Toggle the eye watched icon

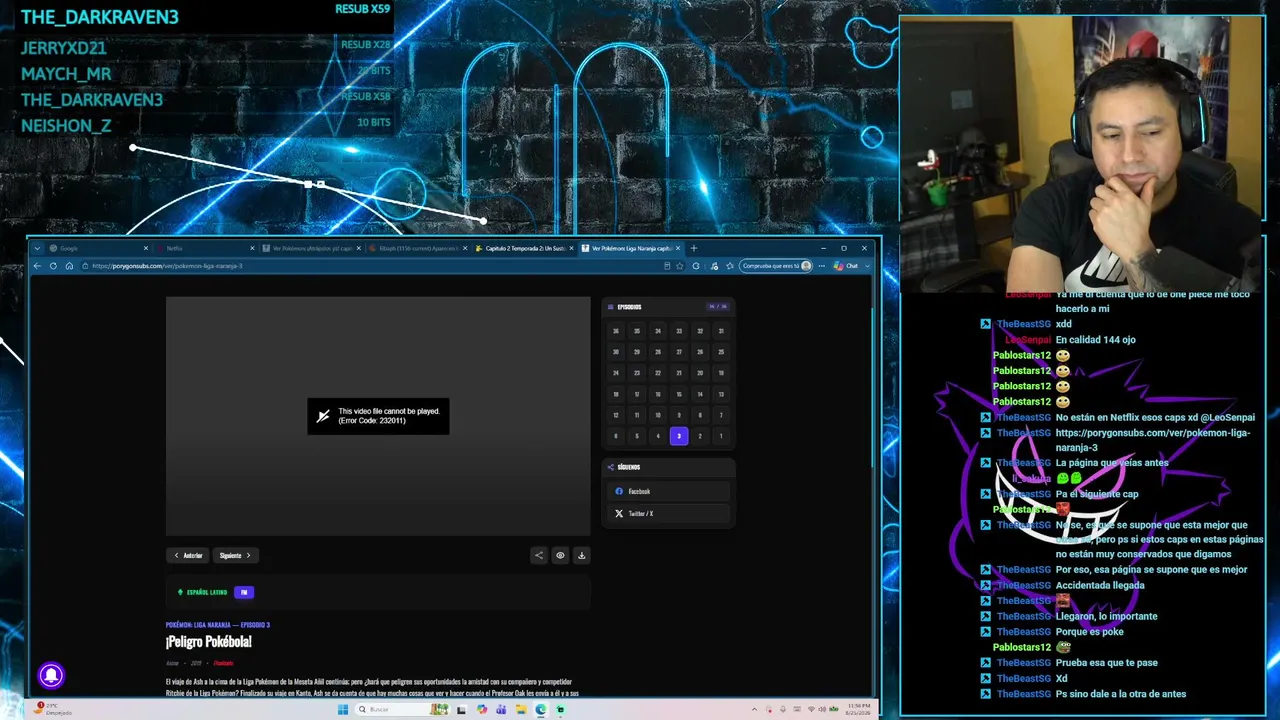560,555
